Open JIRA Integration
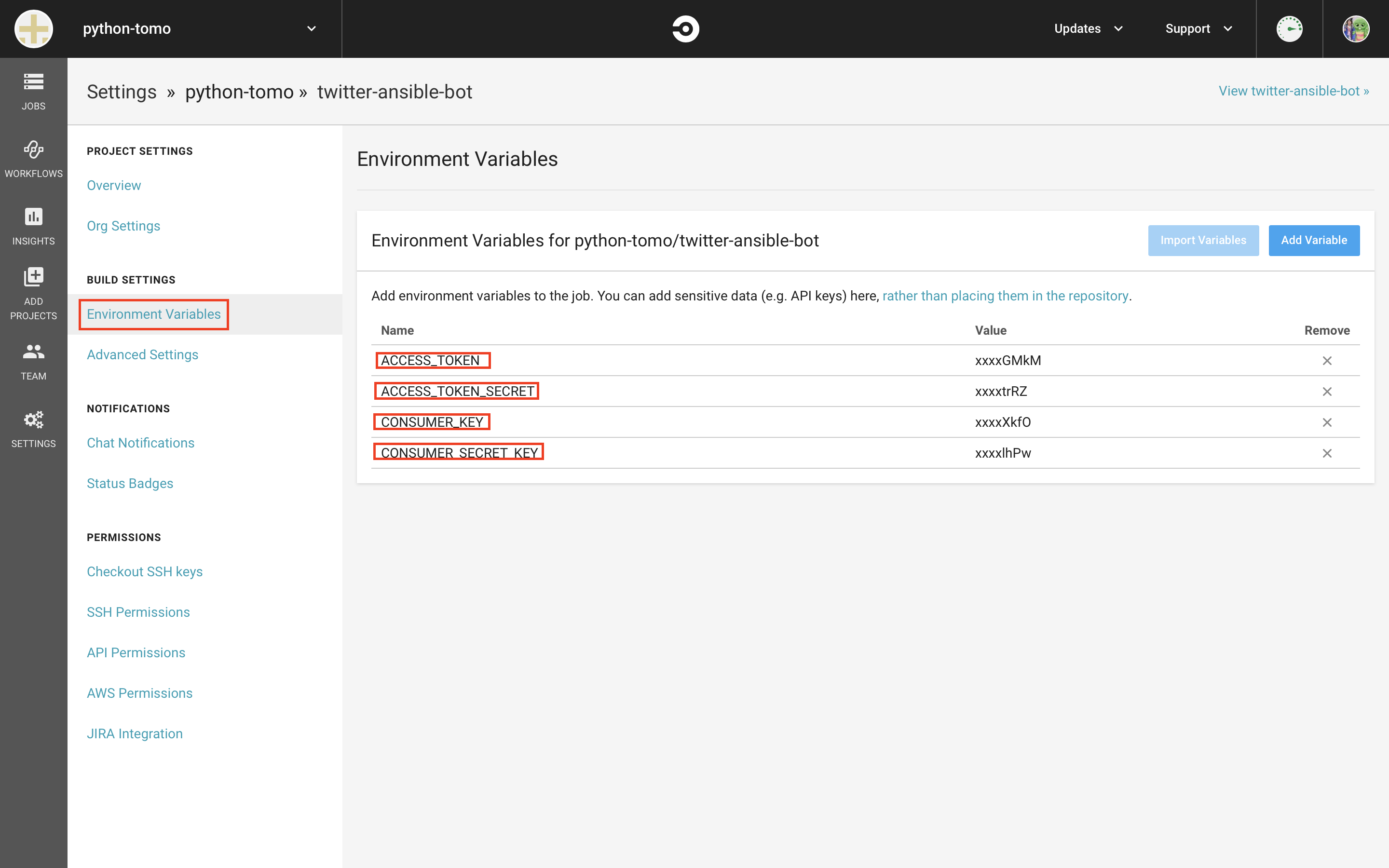 coord(135,733)
